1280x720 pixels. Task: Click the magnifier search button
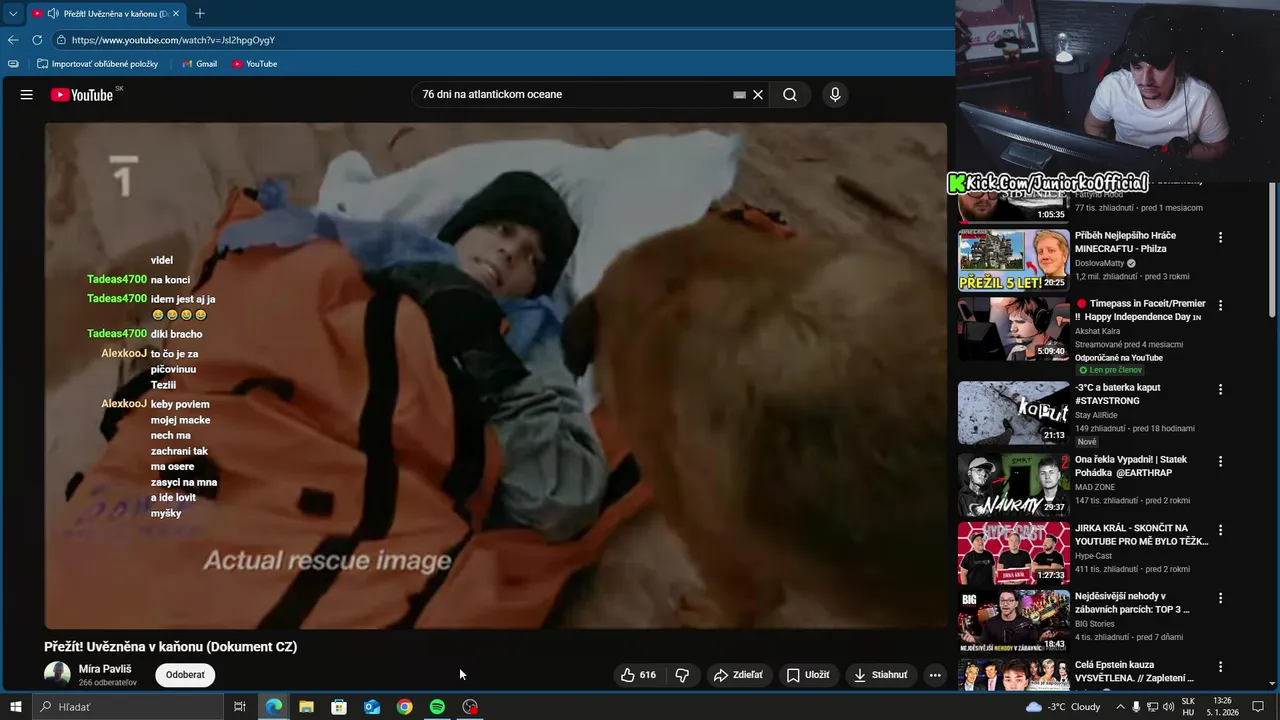point(790,95)
